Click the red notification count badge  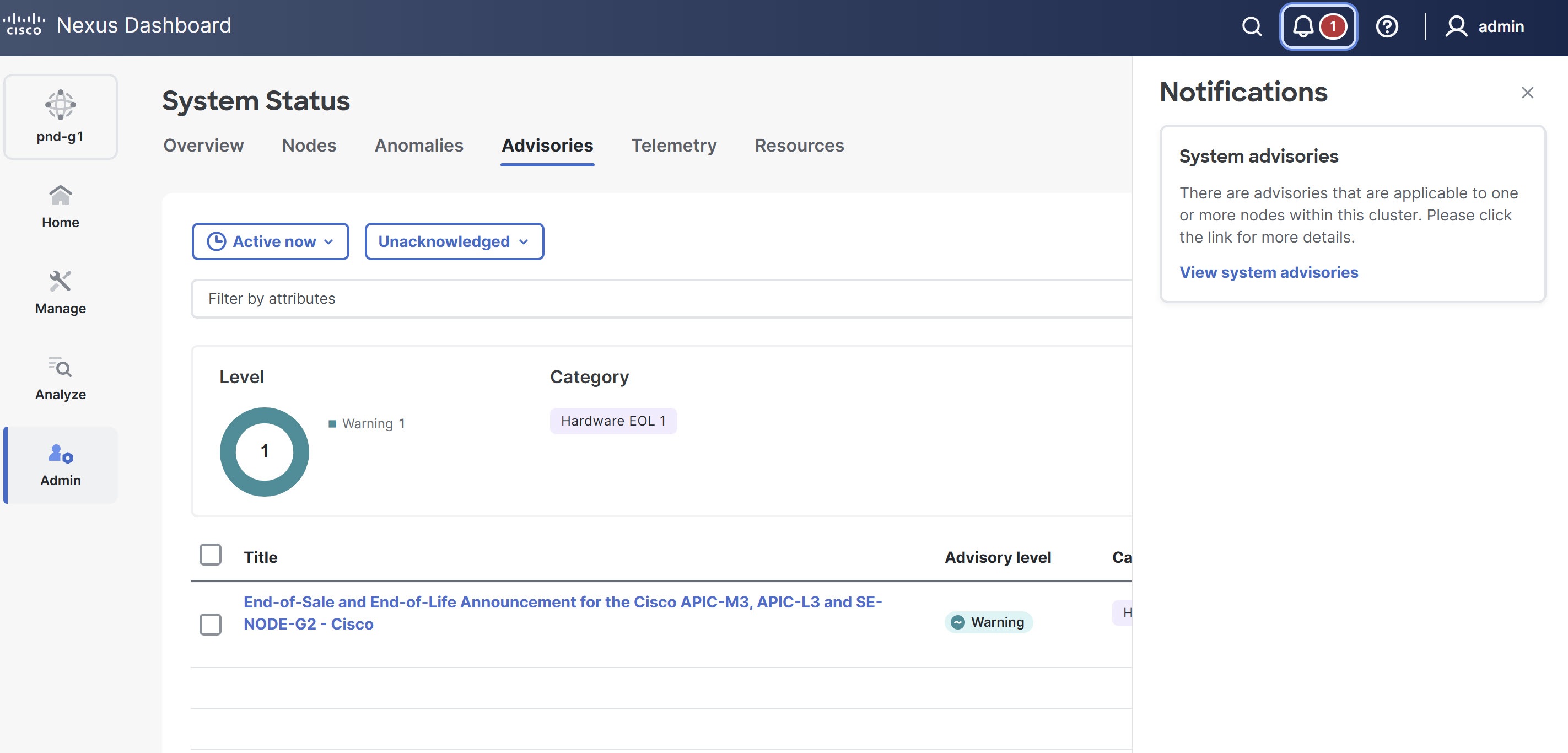pyautogui.click(x=1333, y=26)
